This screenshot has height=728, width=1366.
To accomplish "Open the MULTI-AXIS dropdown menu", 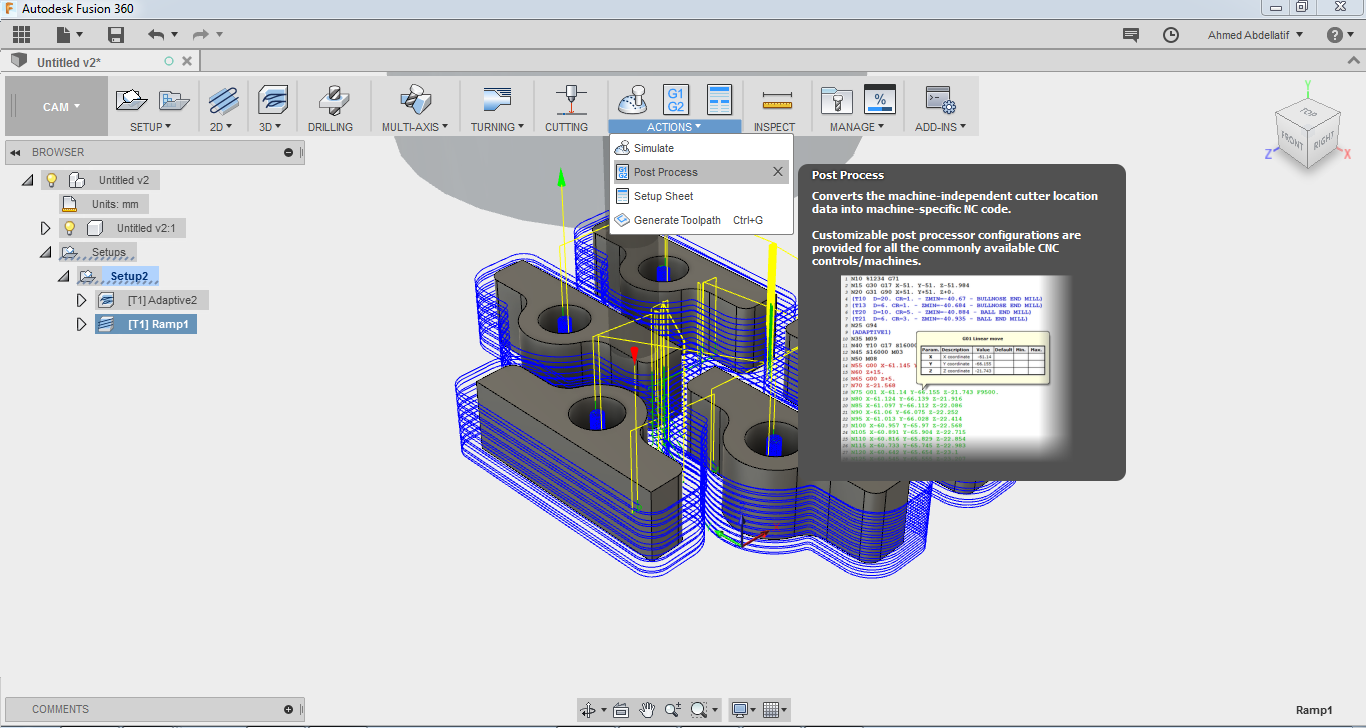I will [415, 127].
